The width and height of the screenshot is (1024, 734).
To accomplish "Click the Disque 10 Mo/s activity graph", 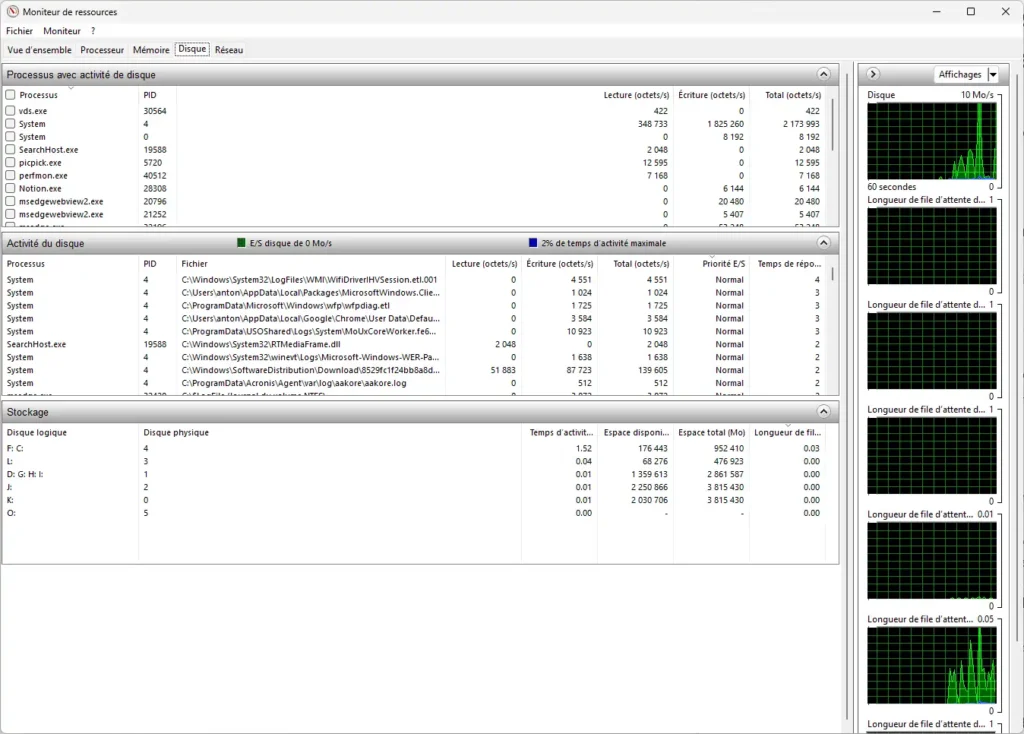I will coord(931,140).
